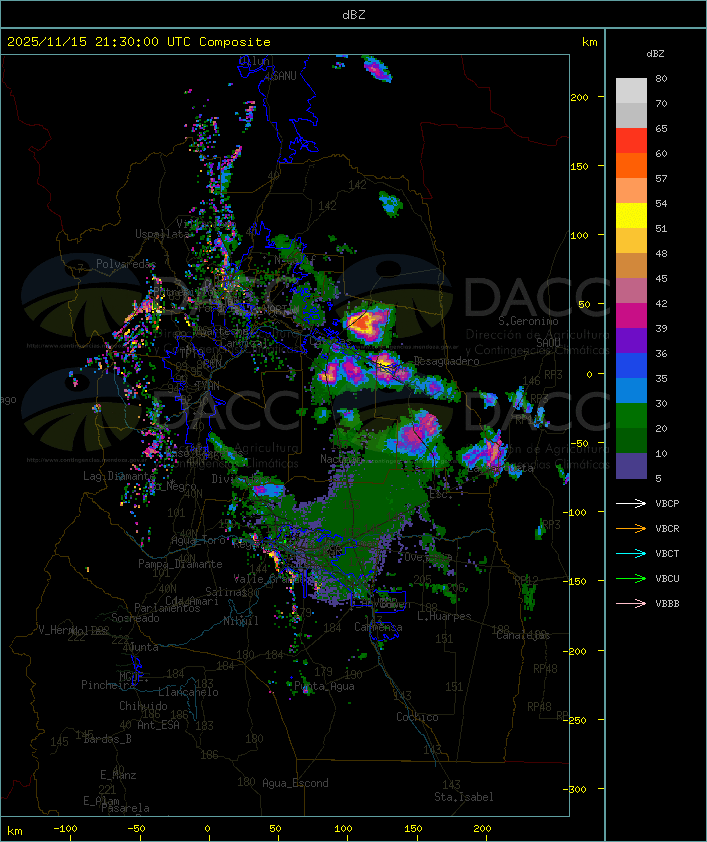Click the Parlamentos map label
Viewport: 707px width, 842px height.
[x=167, y=608]
